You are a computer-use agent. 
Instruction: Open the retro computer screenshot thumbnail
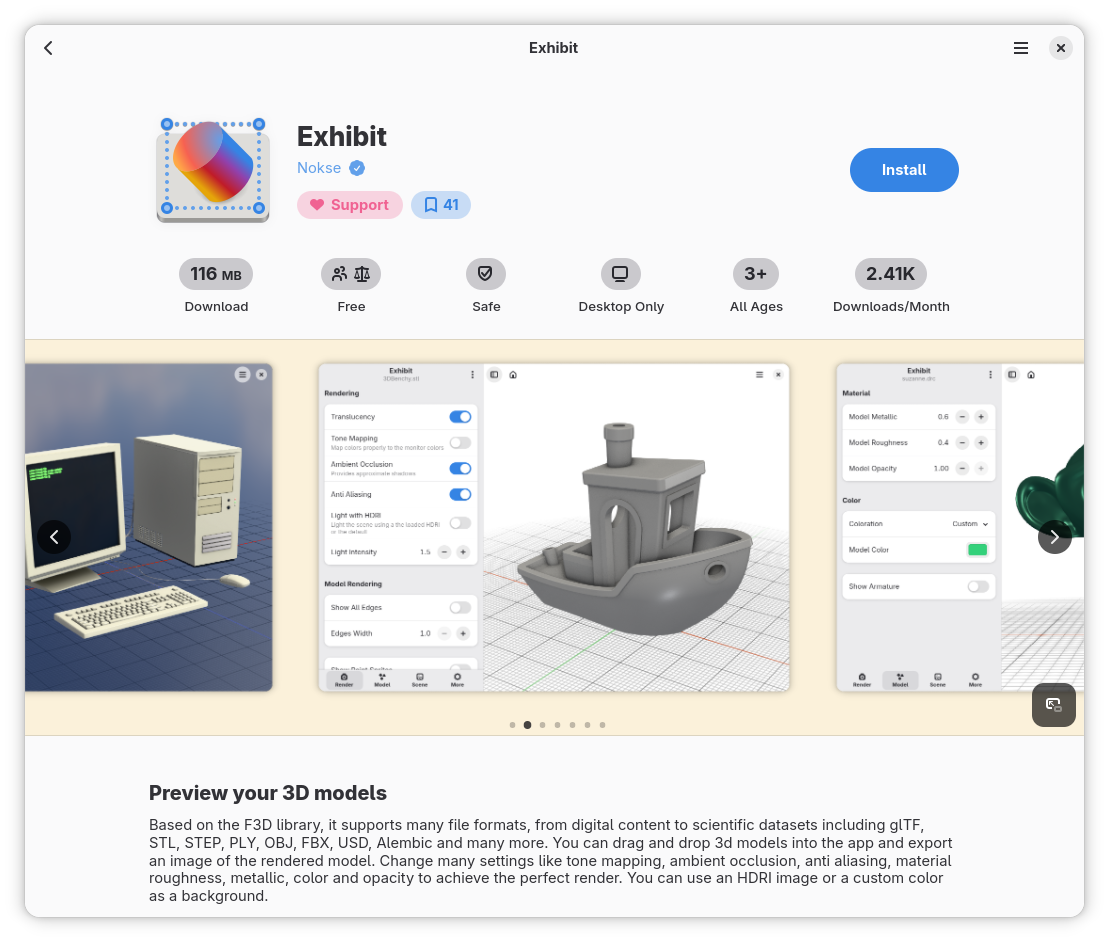[148, 527]
